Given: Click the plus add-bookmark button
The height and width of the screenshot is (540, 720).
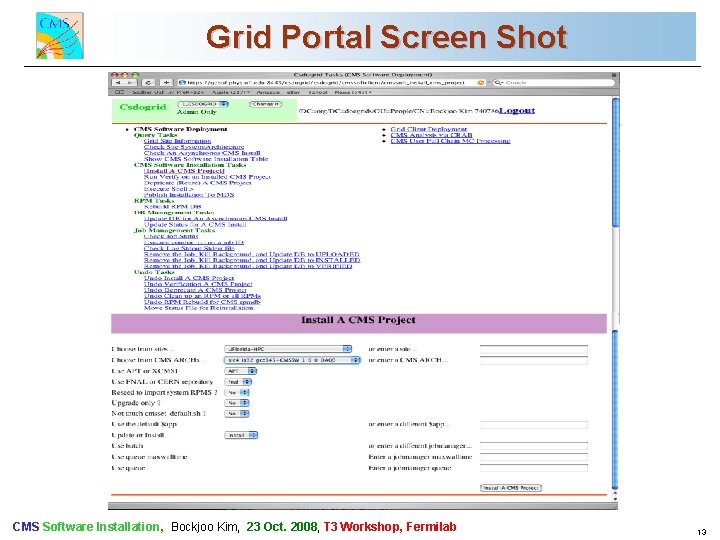Looking at the screenshot, I should pyautogui.click(x=166, y=83).
